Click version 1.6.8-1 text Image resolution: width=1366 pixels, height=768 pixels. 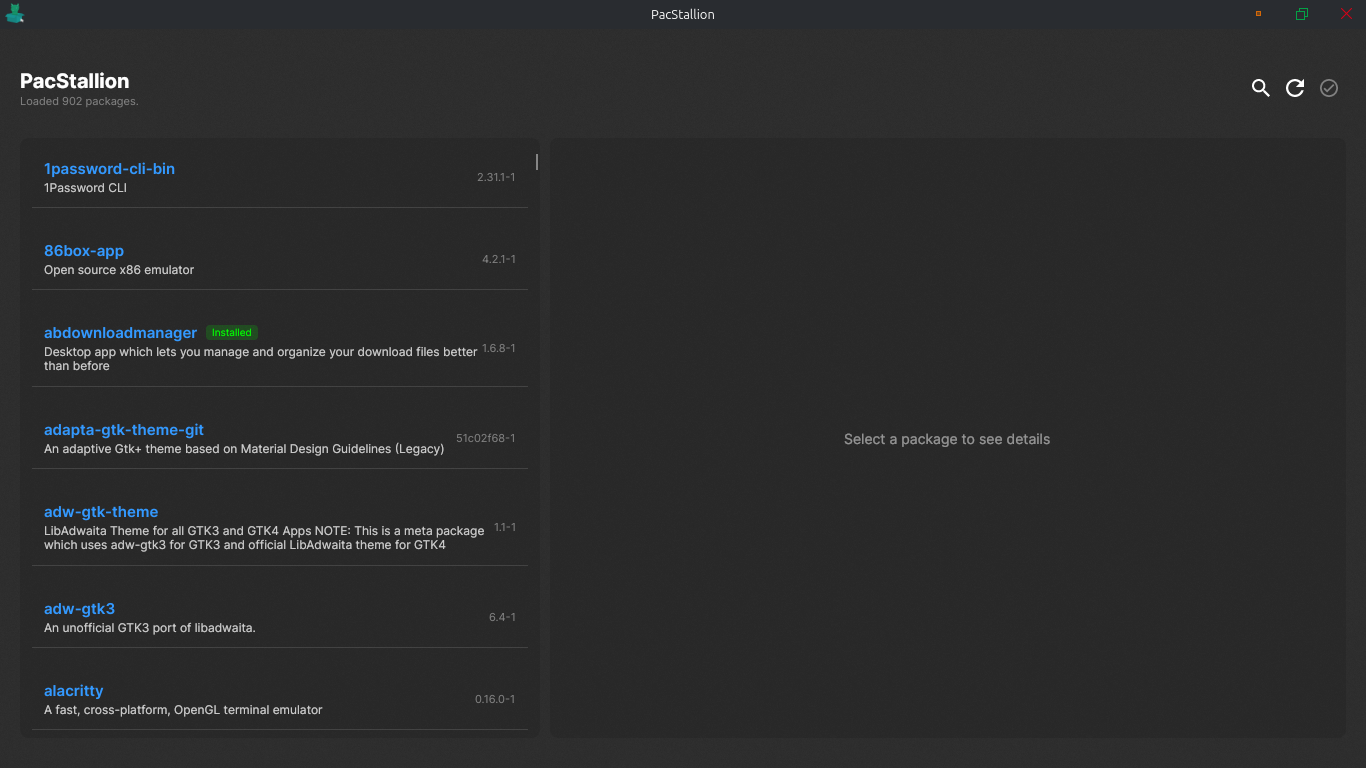pos(499,348)
